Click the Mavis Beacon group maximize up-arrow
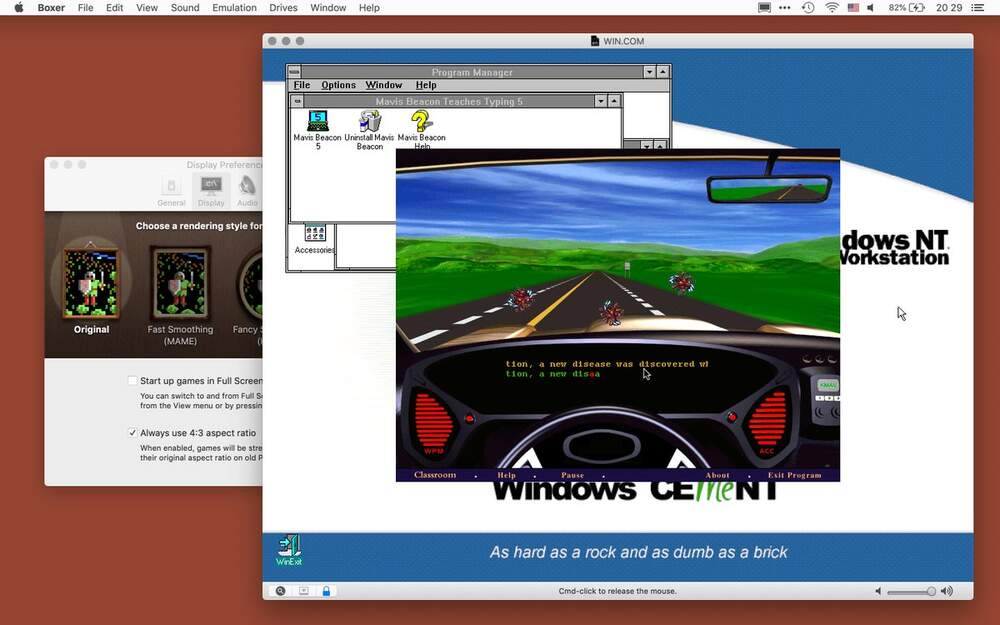Viewport: 1000px width, 625px height. coord(614,101)
